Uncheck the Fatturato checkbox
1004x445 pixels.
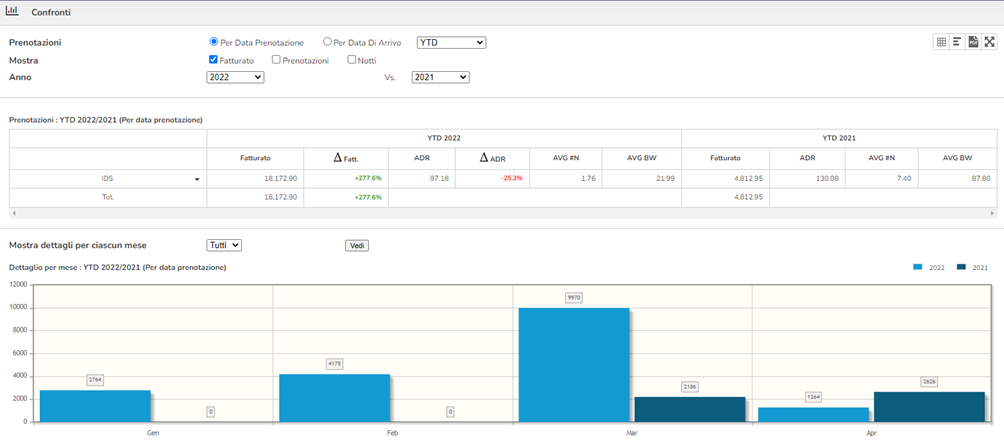214,60
